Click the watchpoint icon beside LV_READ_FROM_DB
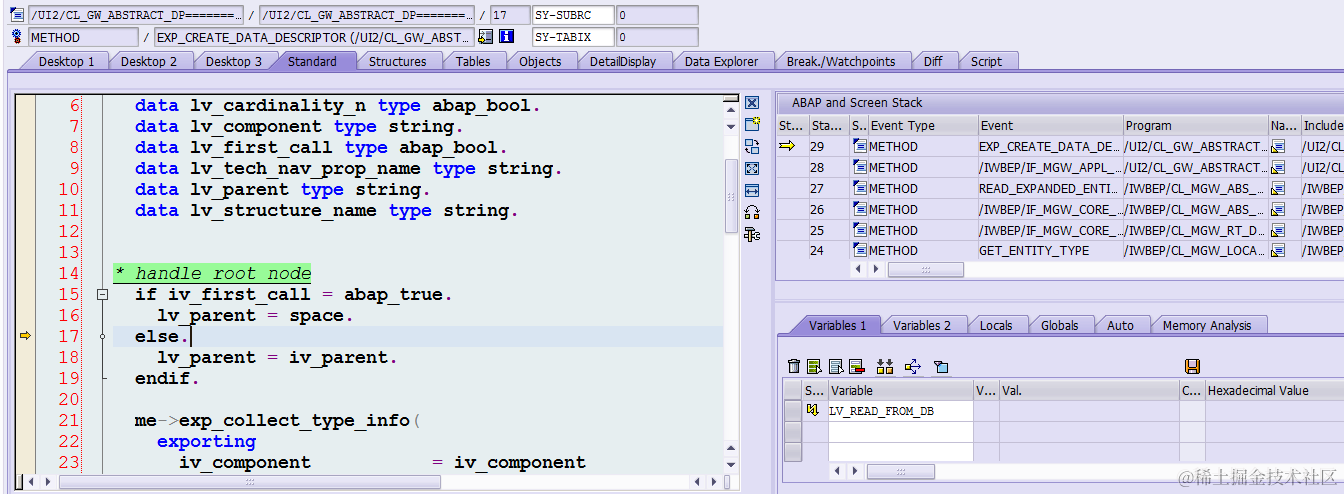Image resolution: width=1344 pixels, height=494 pixels. (x=812, y=410)
